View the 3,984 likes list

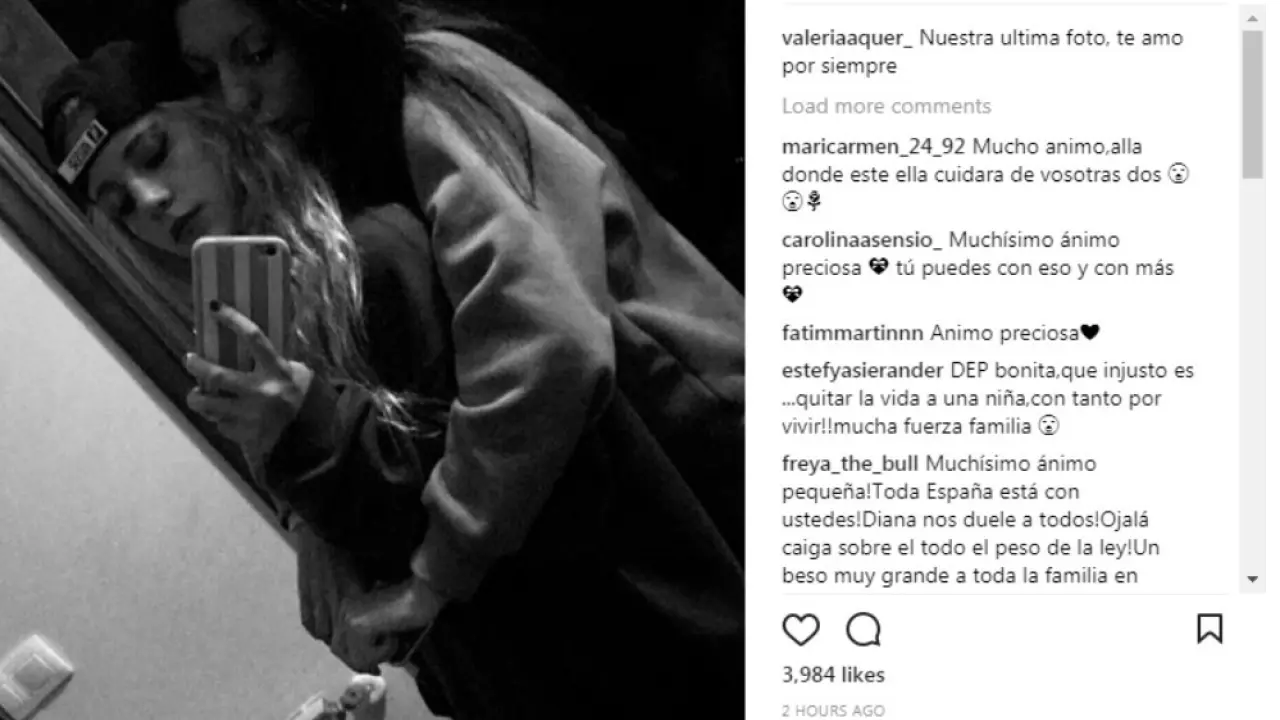[833, 675]
